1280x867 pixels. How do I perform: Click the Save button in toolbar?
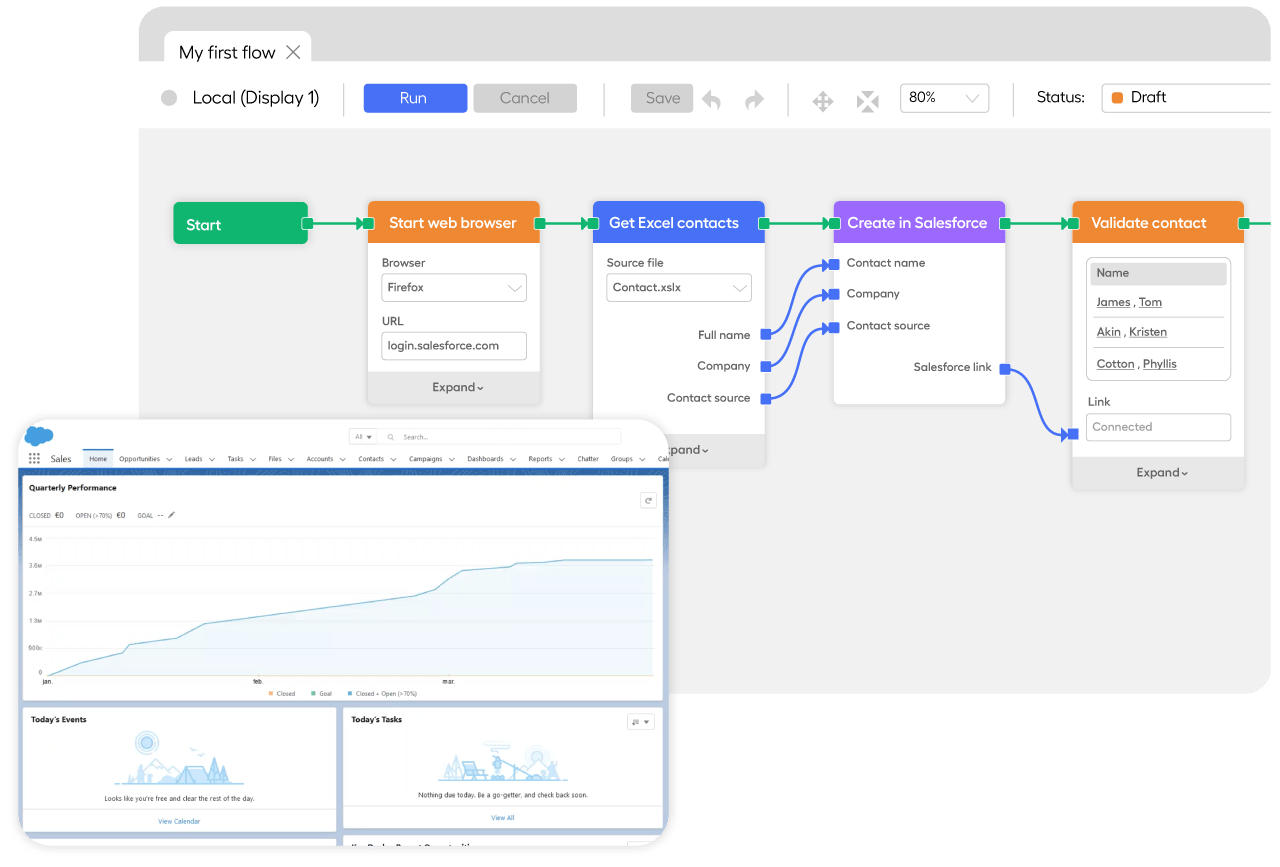(662, 98)
